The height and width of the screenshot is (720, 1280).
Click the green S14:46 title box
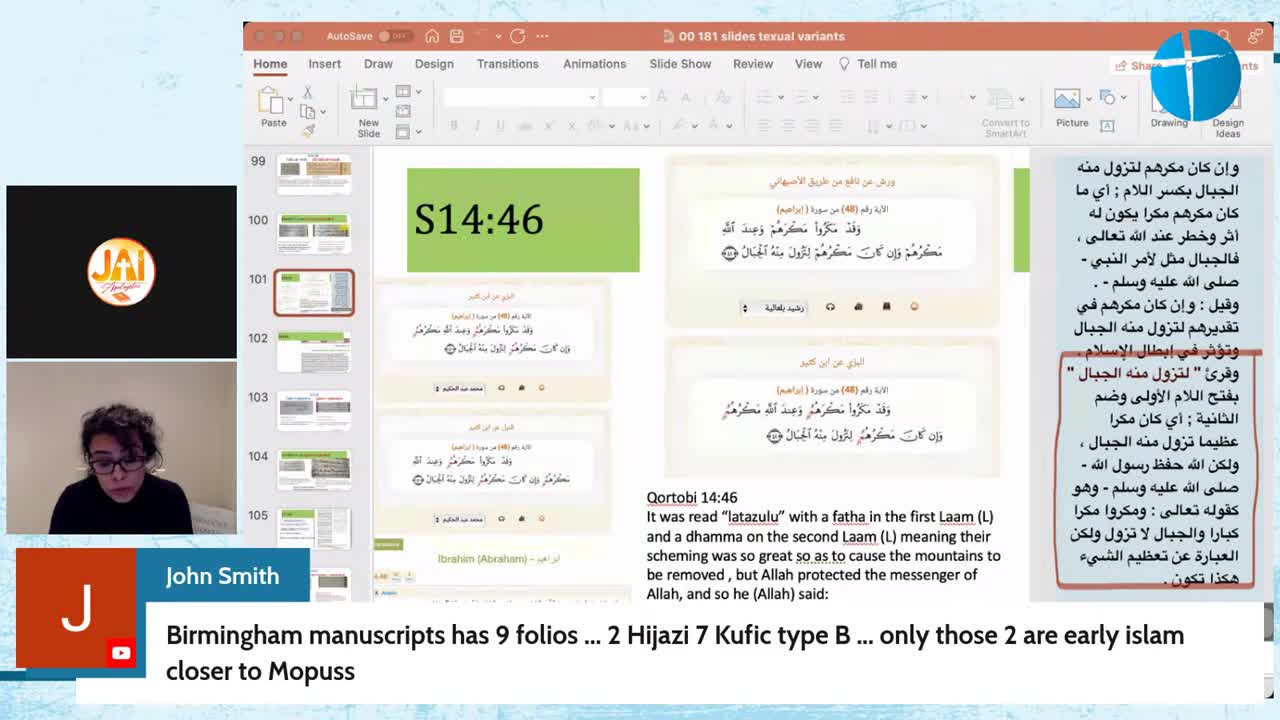(x=523, y=220)
